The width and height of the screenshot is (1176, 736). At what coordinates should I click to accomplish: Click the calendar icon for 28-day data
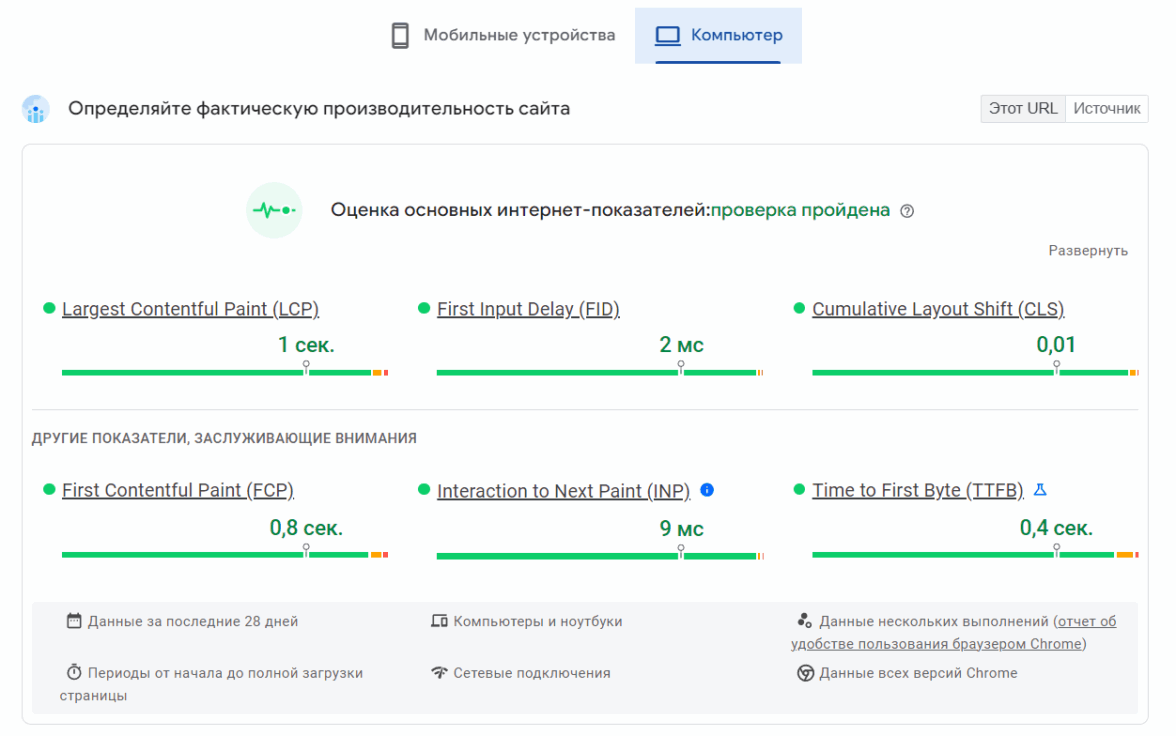[73, 621]
